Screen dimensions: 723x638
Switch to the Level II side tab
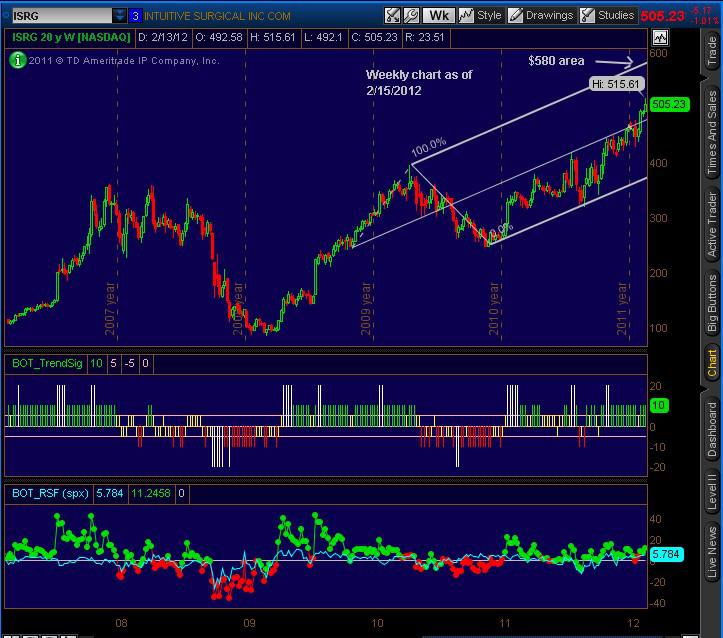coord(712,492)
